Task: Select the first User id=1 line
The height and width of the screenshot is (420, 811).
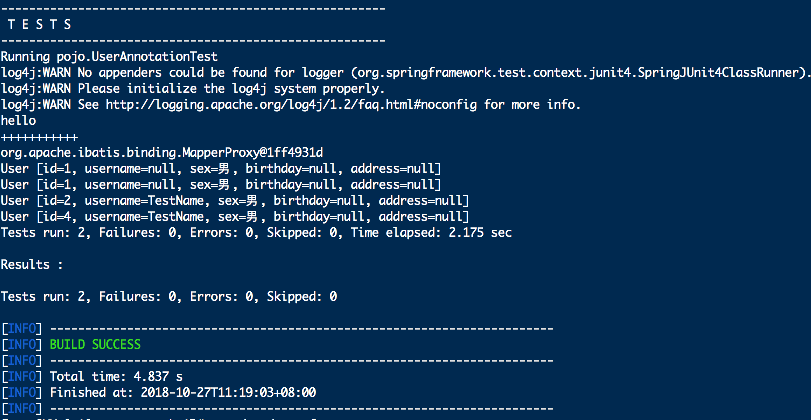Action: pyautogui.click(x=221, y=169)
